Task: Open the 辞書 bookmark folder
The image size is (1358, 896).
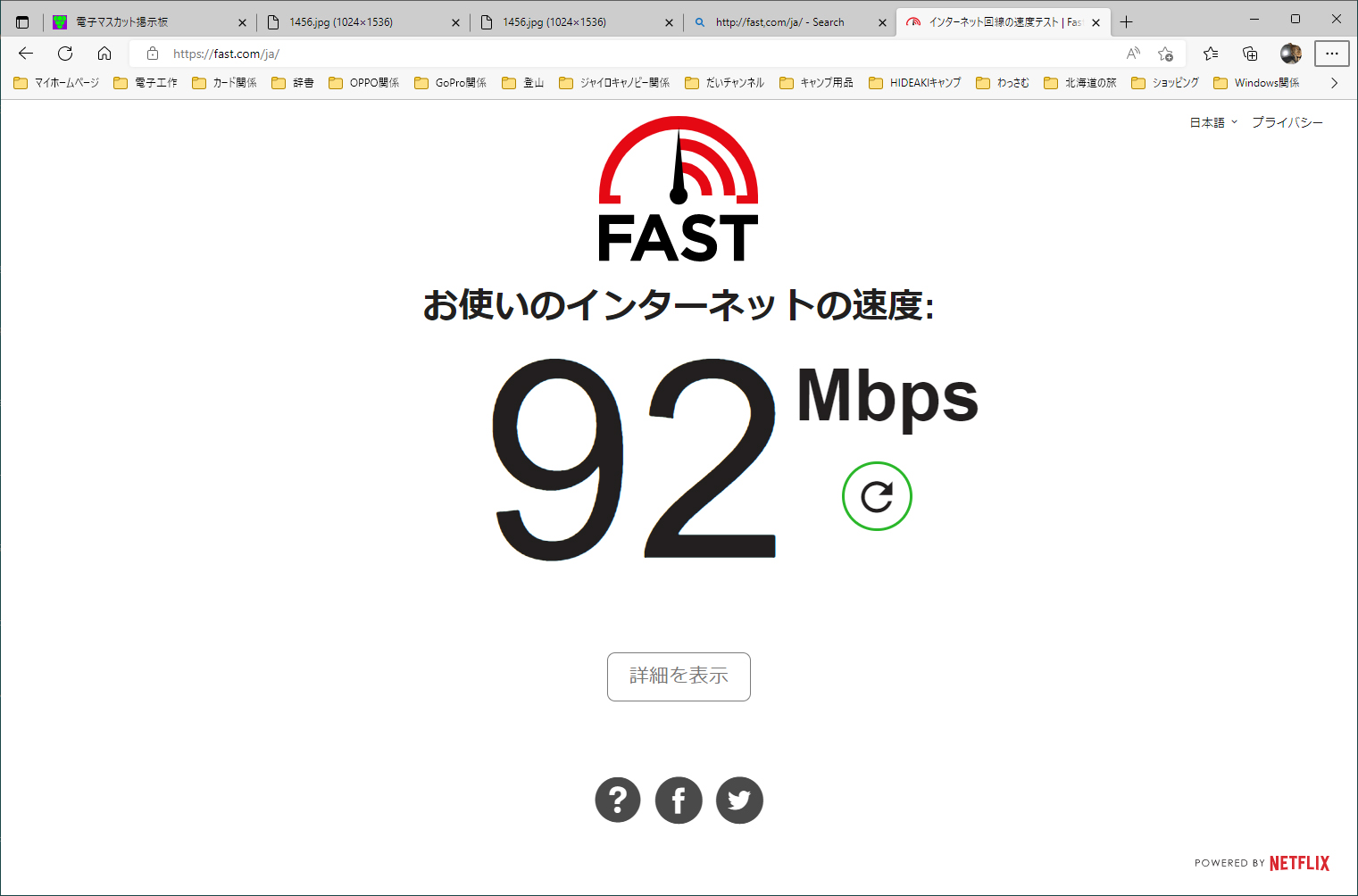Action: click(293, 83)
